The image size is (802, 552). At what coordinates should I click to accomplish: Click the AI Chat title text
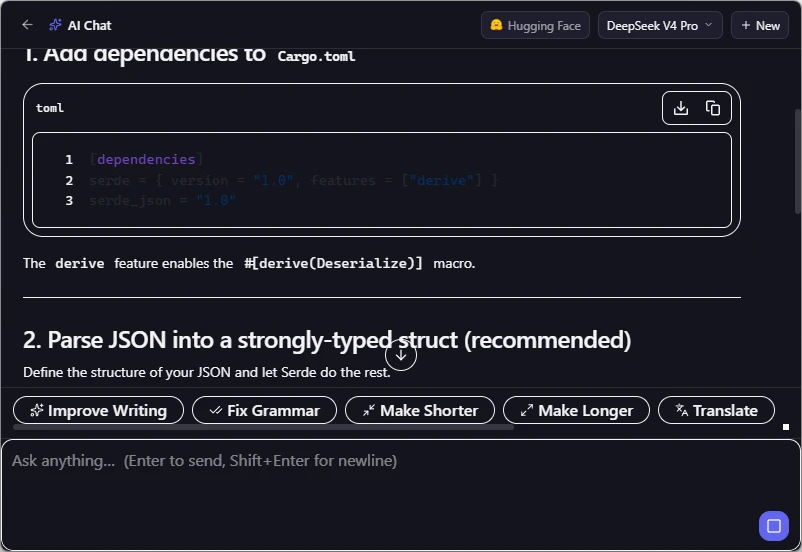tap(90, 25)
